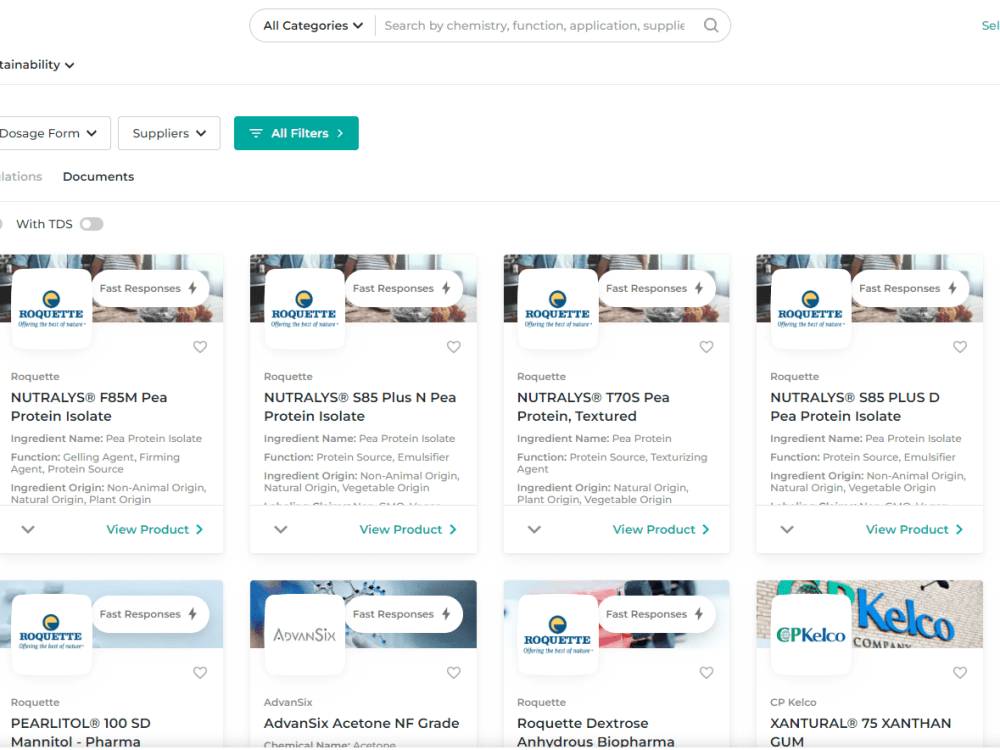The height and width of the screenshot is (750, 1000).
Task: Favorite NUTRALYS S85 PLUS D heart
Action: [960, 347]
